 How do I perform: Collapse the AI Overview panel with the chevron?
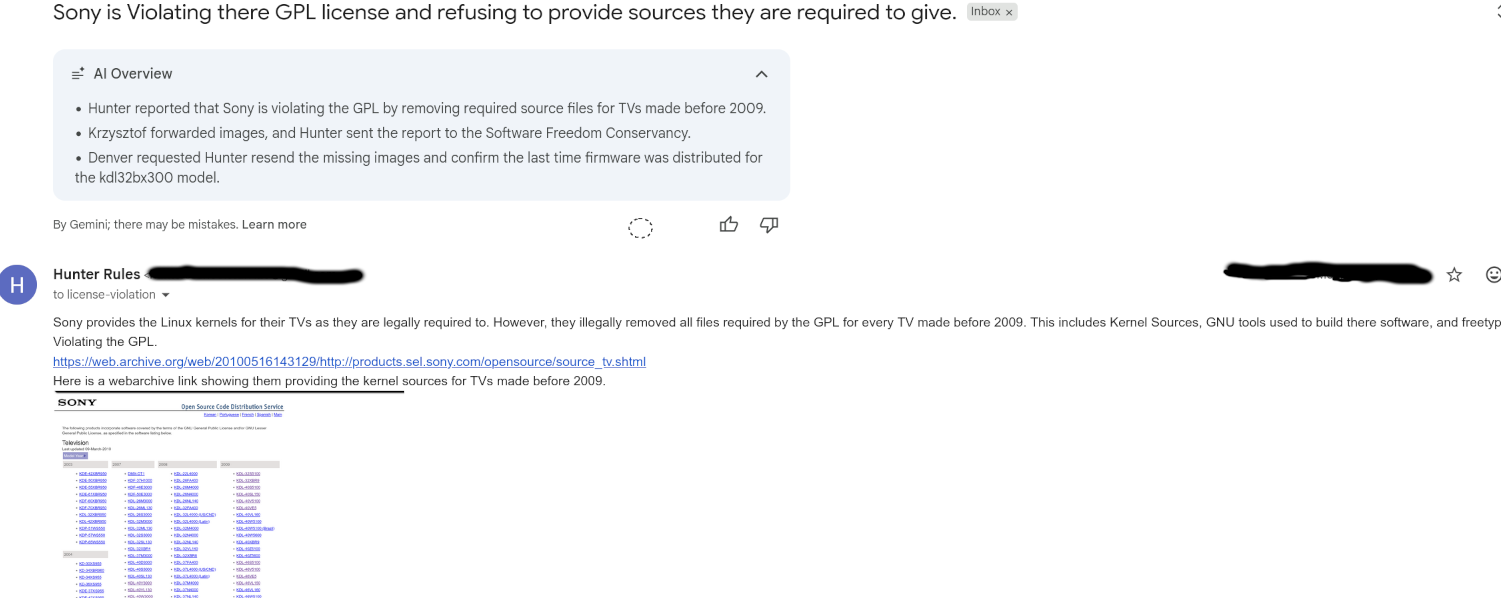point(761,74)
